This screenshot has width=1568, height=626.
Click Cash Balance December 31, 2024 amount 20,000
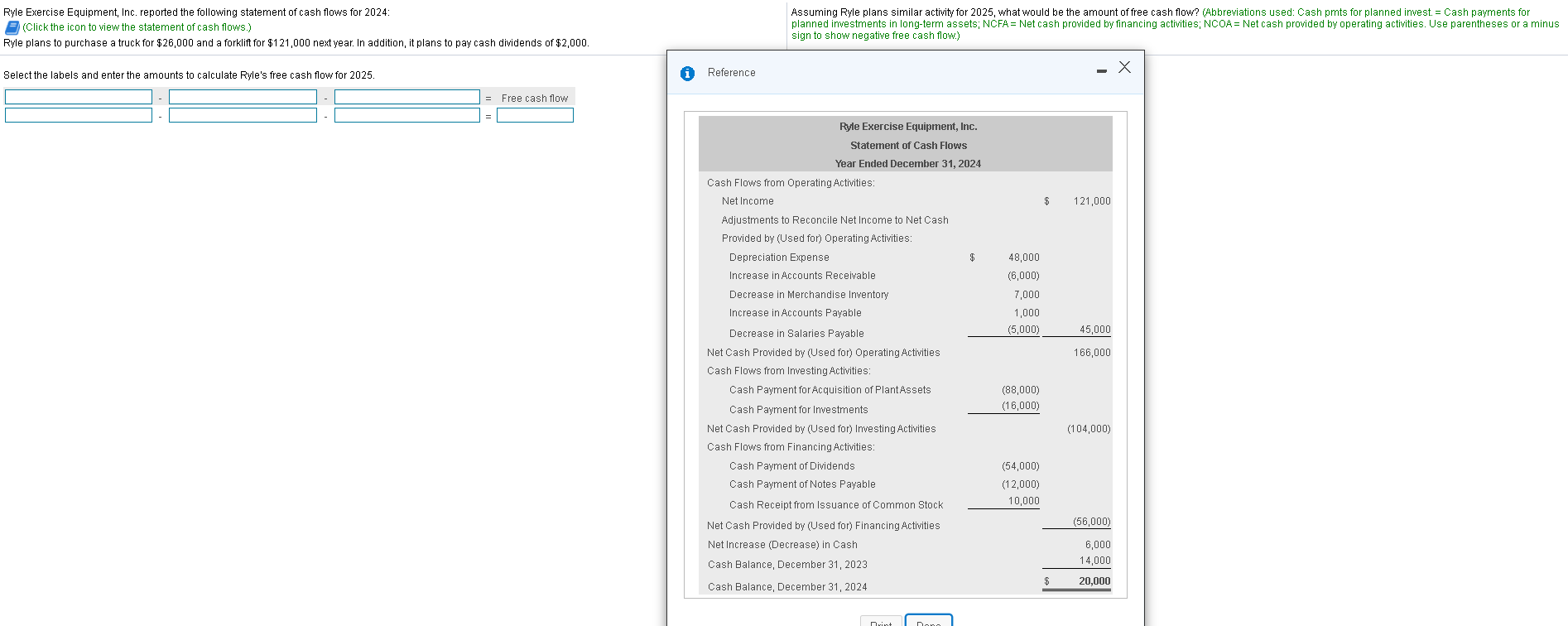click(x=1094, y=581)
